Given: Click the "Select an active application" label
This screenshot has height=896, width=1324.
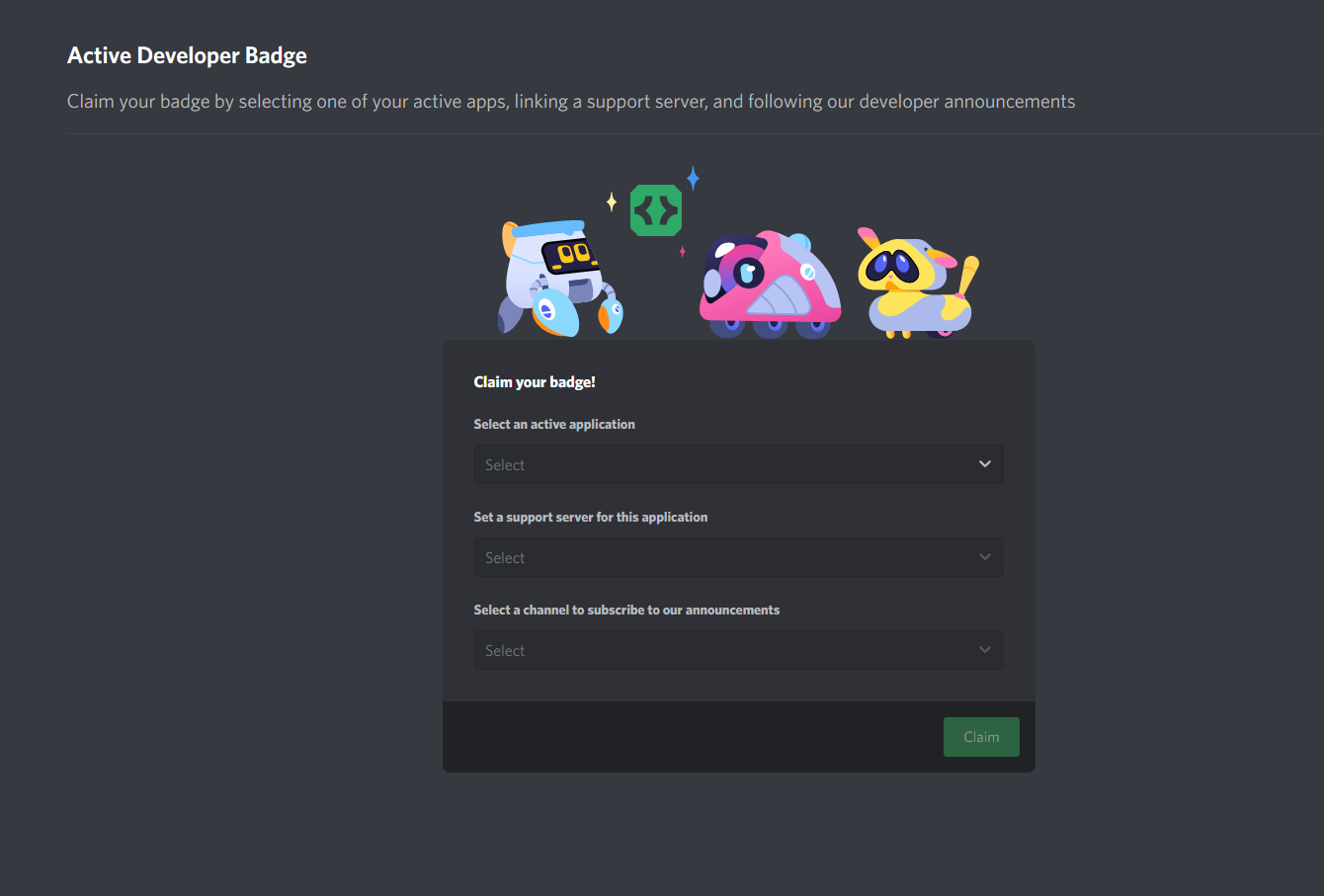Looking at the screenshot, I should [x=554, y=424].
